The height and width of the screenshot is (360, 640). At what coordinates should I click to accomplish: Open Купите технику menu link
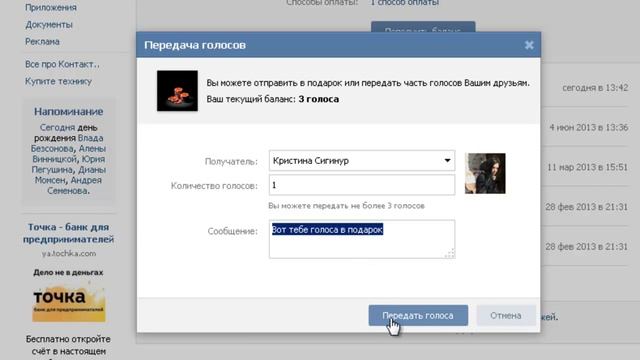pyautogui.click(x=58, y=81)
